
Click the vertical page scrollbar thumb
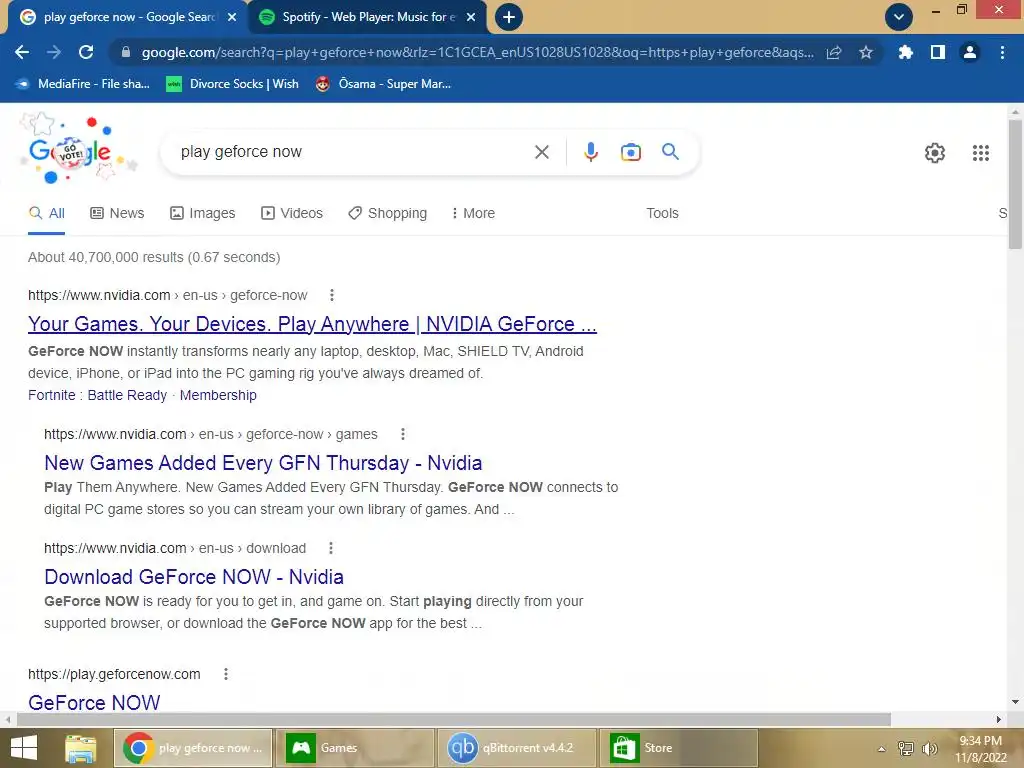[1015, 184]
